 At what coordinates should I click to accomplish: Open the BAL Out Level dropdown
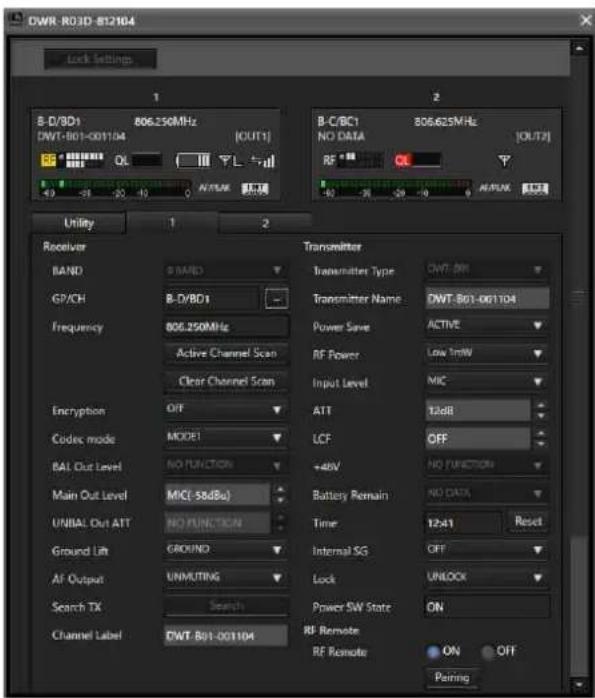pyautogui.click(x=226, y=465)
